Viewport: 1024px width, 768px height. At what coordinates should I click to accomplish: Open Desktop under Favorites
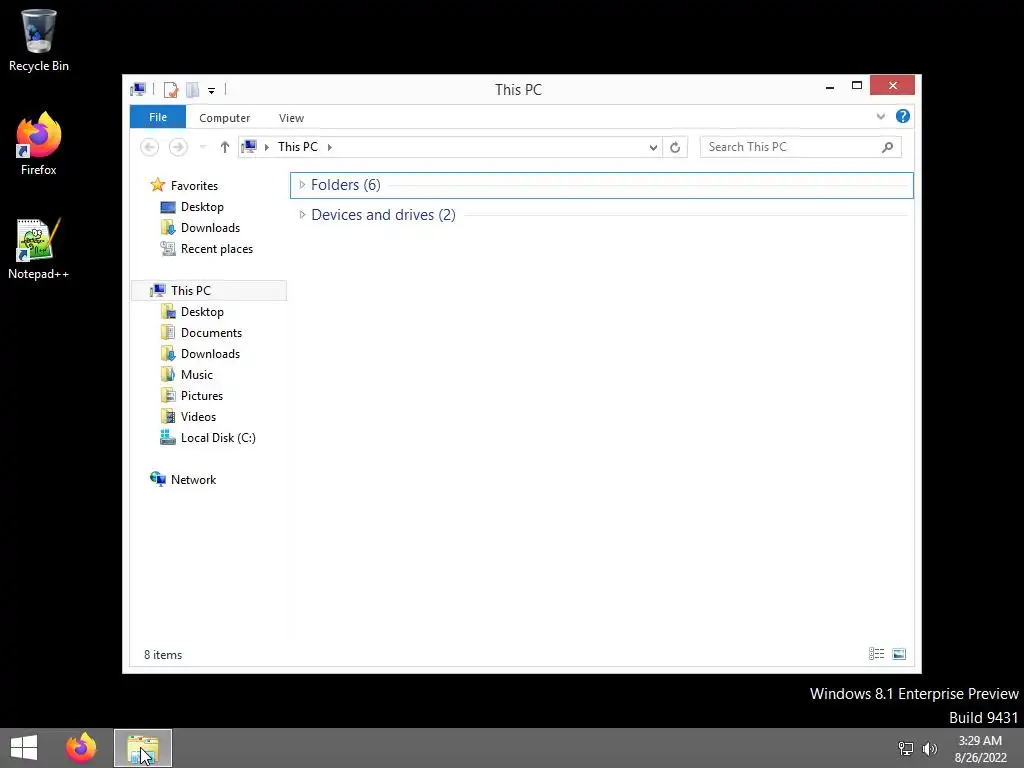click(202, 207)
